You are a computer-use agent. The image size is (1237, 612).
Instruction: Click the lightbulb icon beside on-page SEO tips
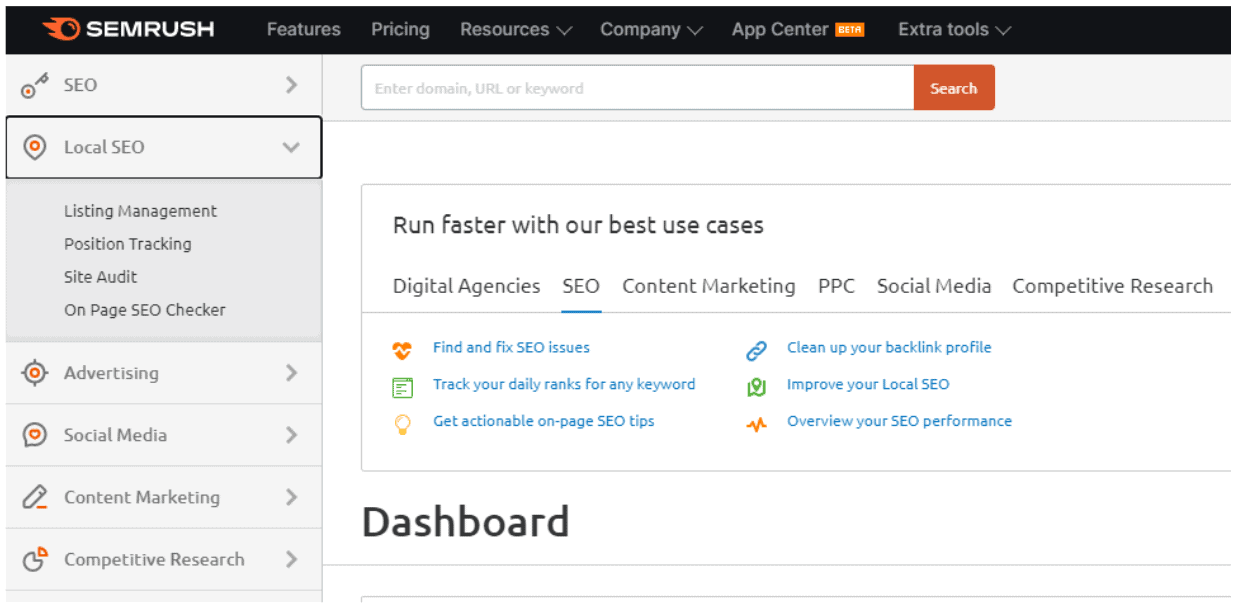pos(402,424)
